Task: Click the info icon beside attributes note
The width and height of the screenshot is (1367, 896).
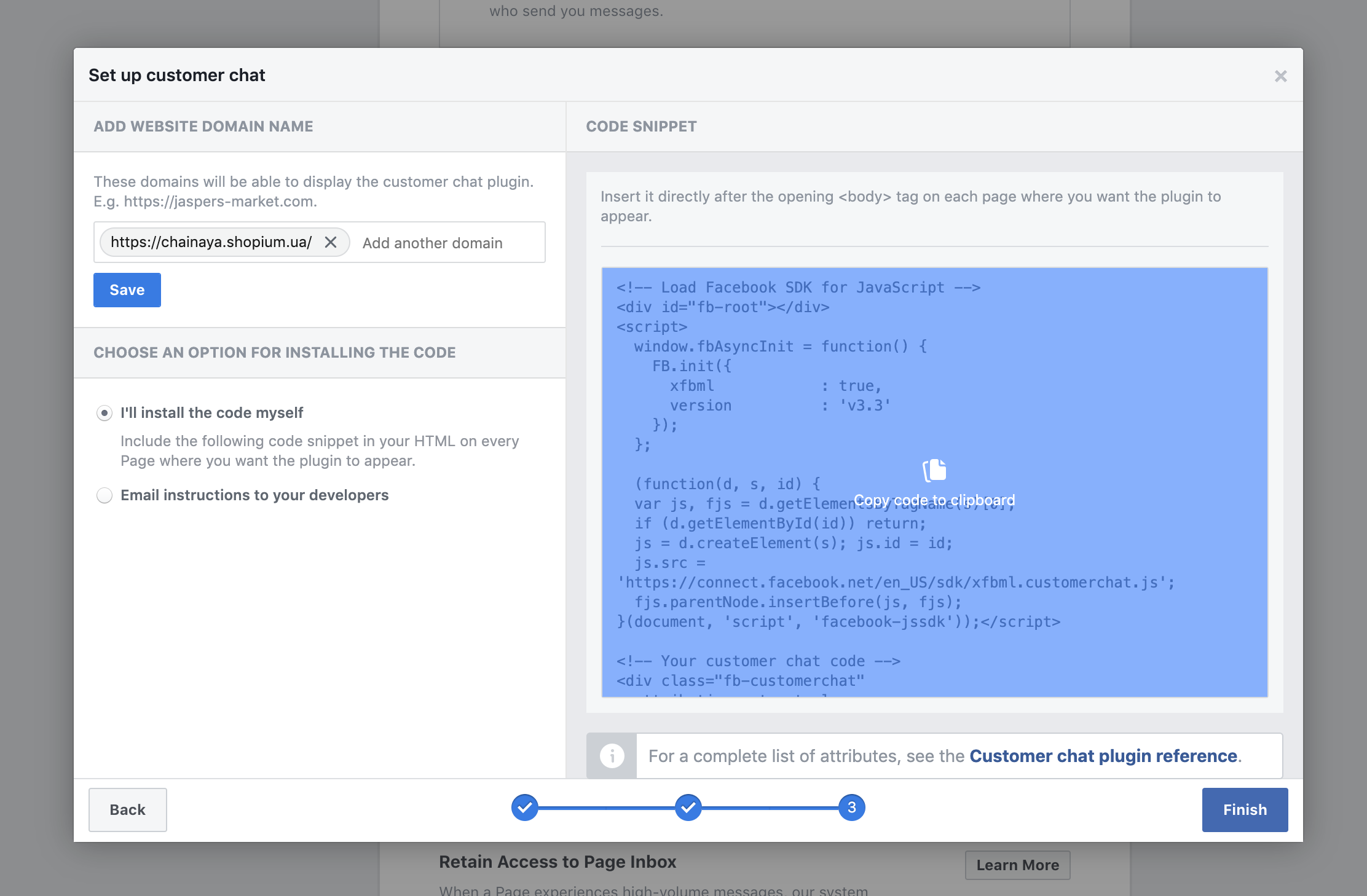Action: click(x=612, y=755)
